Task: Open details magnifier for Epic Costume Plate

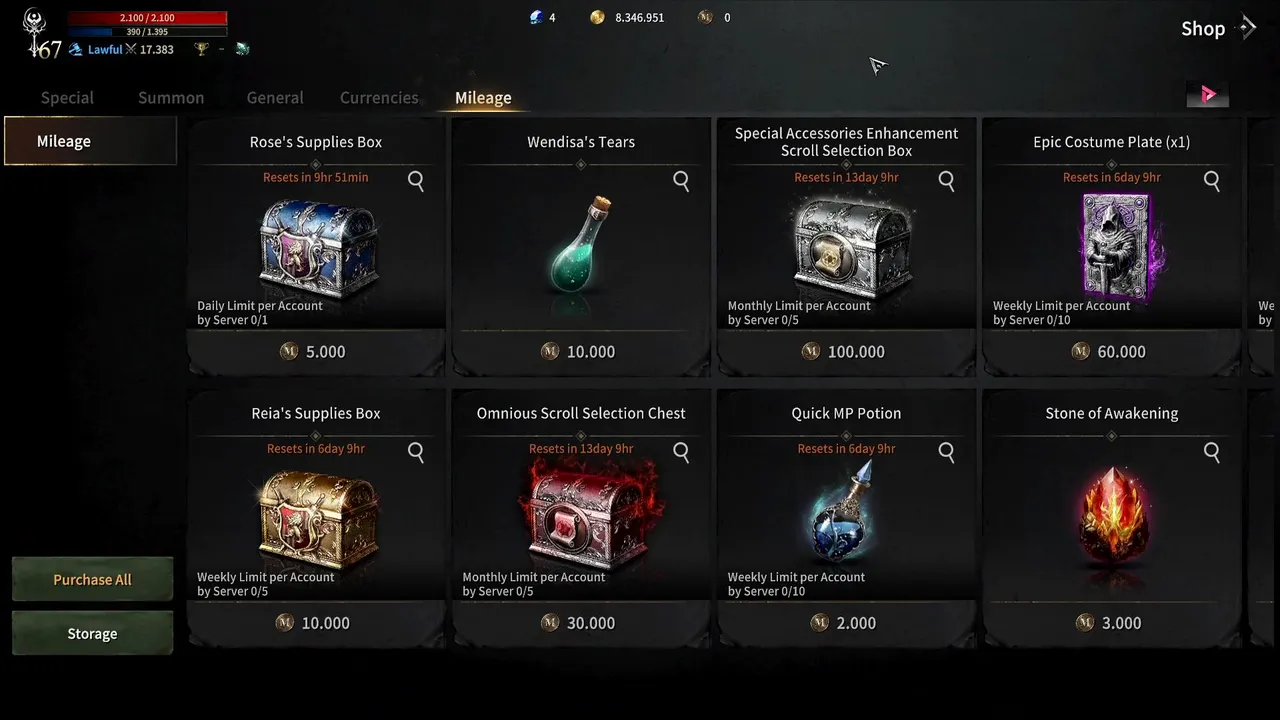Action: tap(1212, 181)
